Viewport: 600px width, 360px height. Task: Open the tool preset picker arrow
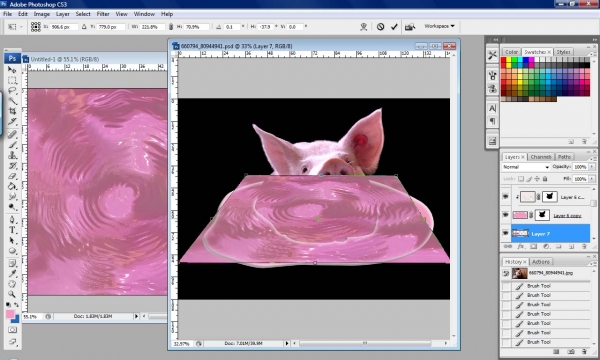[21, 27]
